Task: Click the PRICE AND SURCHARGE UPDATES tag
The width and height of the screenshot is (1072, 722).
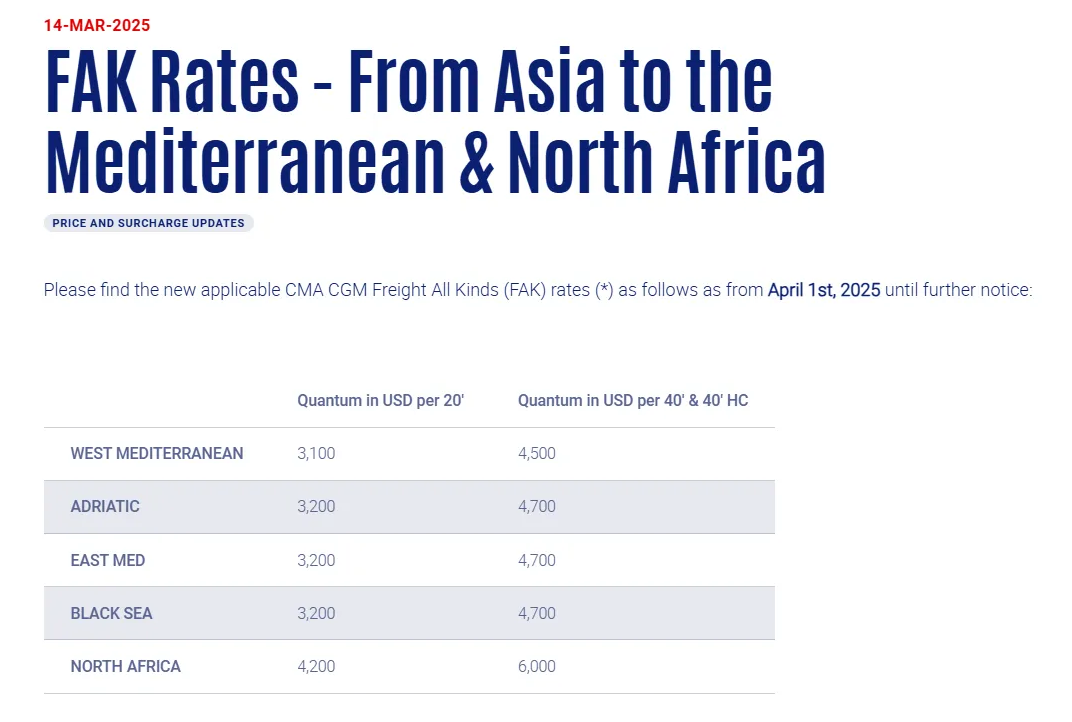Action: tap(148, 223)
